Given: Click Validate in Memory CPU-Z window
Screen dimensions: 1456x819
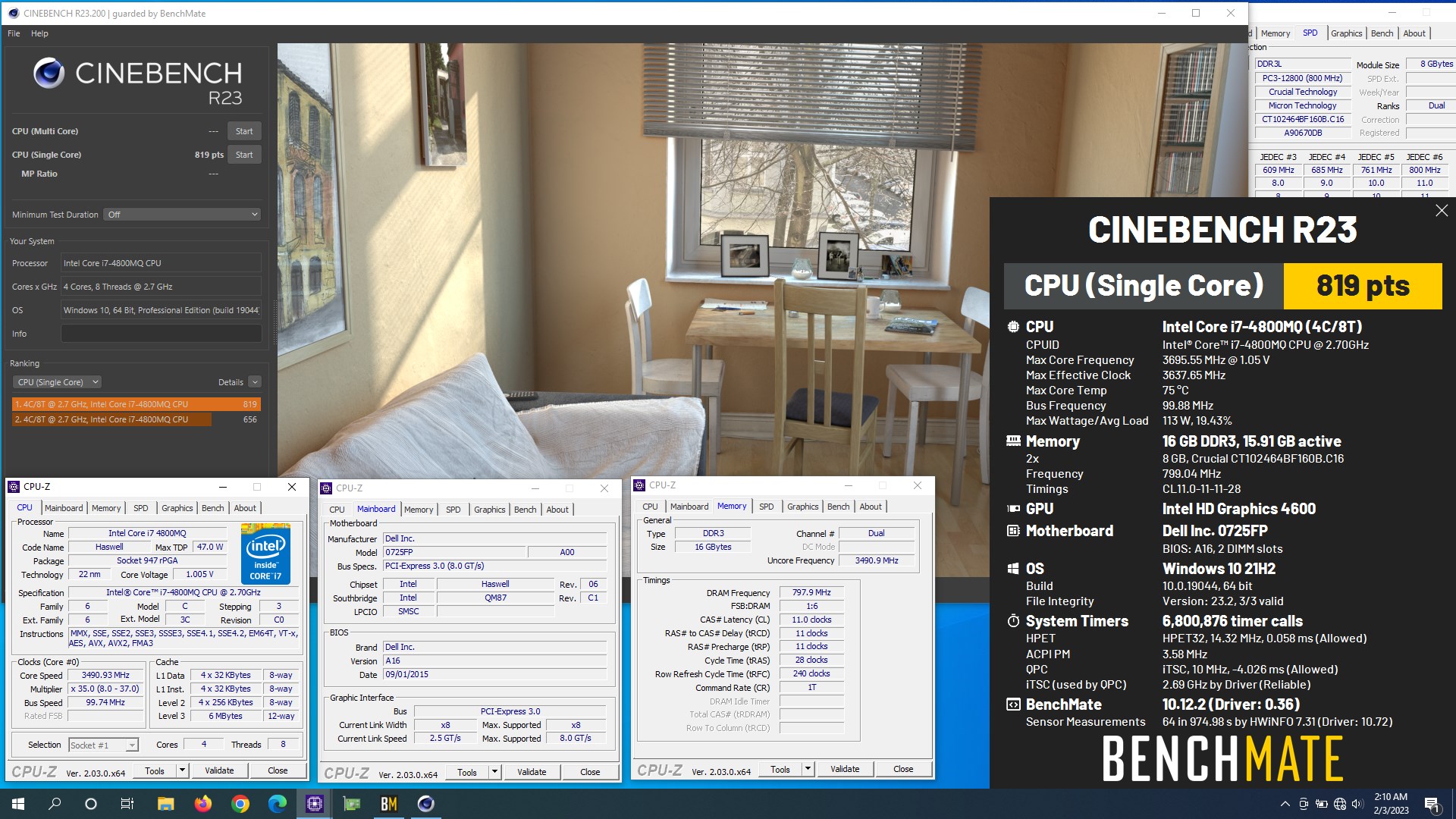Looking at the screenshot, I should (x=845, y=769).
